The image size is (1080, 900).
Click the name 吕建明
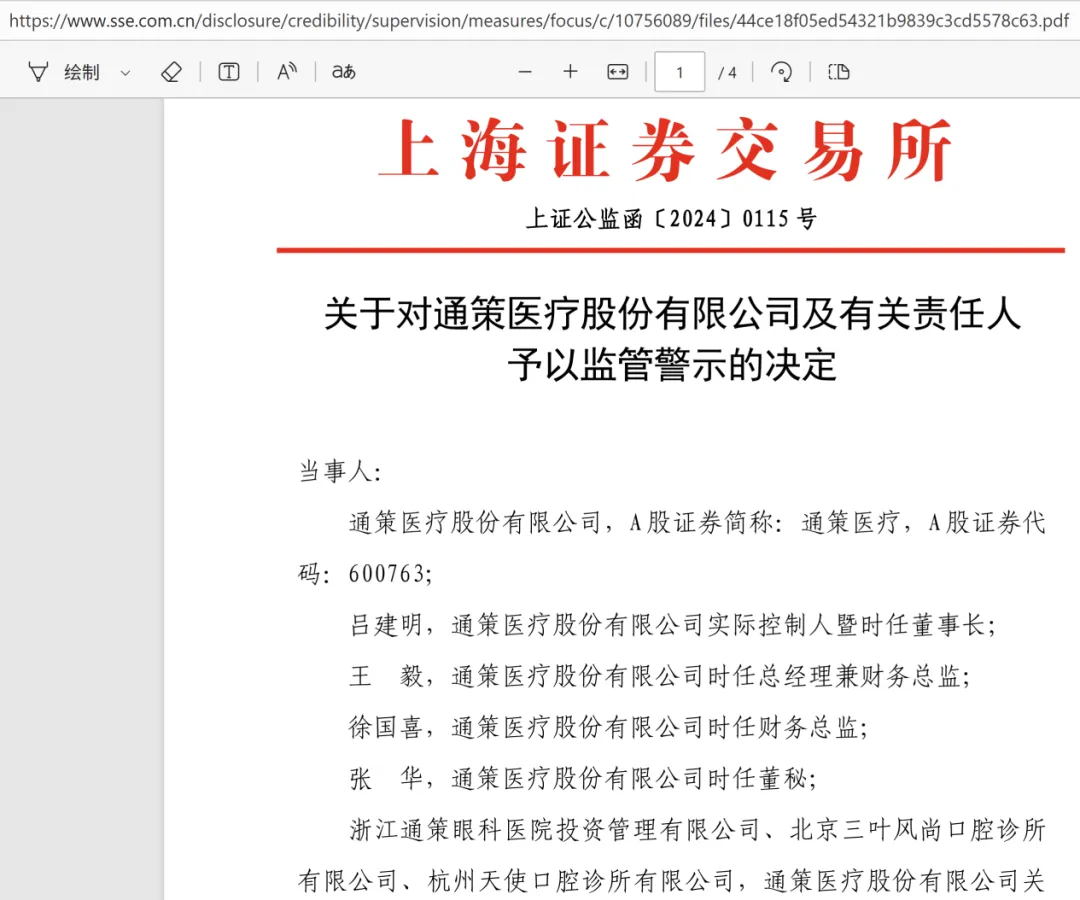[x=385, y=625]
